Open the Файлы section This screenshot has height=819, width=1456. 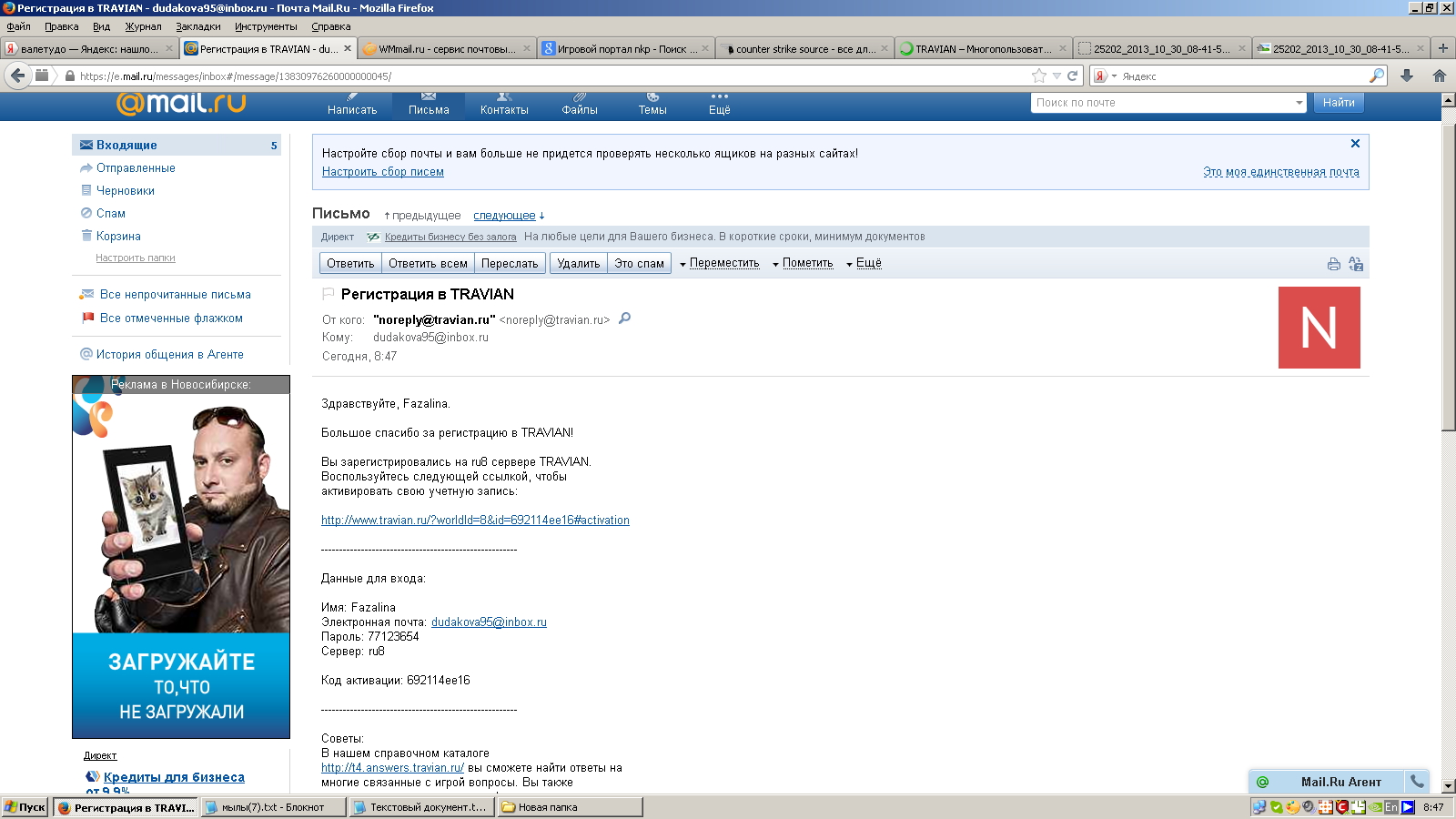(x=580, y=105)
